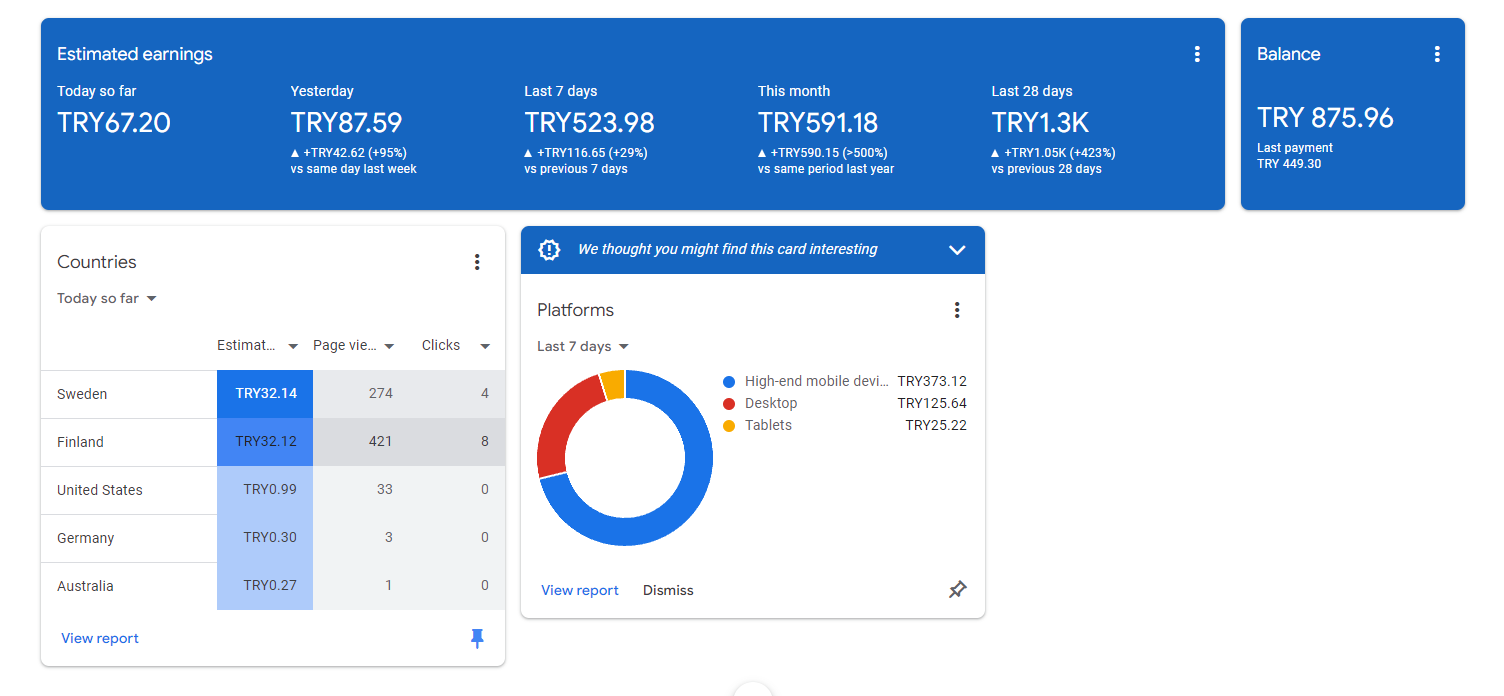Open the Clicks column dropdown
Image resolution: width=1504 pixels, height=696 pixels.
point(456,345)
